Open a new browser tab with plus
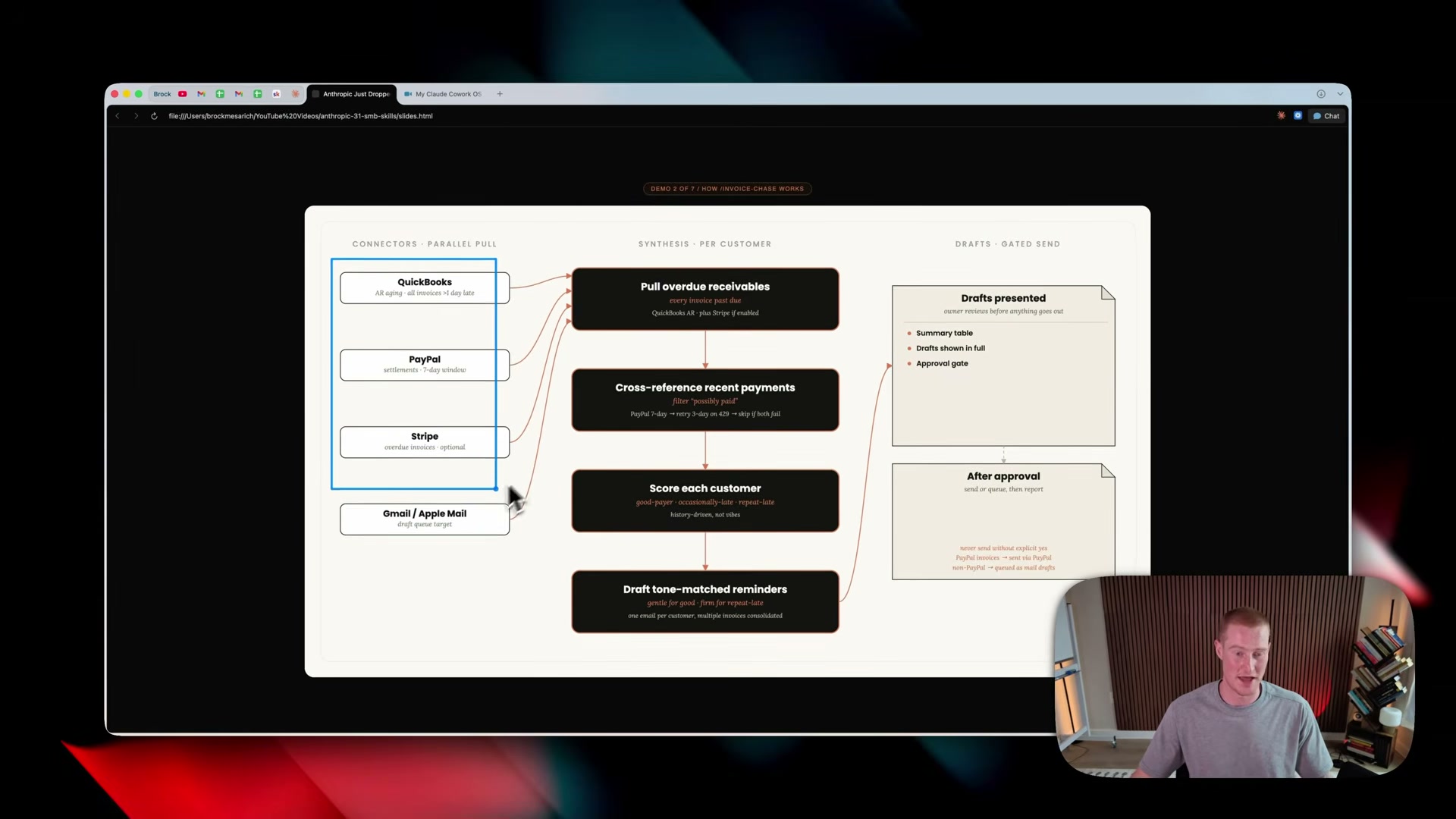Viewport: 1456px width, 819px height. [500, 94]
